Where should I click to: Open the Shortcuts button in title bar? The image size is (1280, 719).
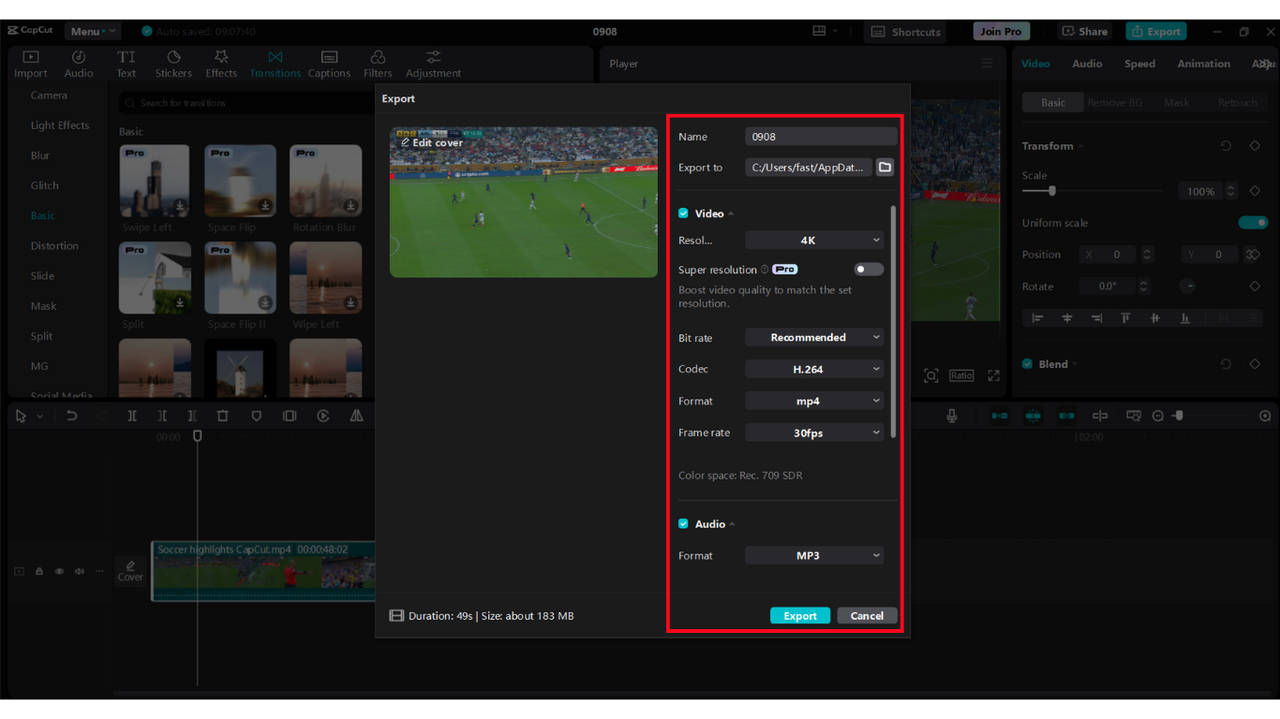906,31
